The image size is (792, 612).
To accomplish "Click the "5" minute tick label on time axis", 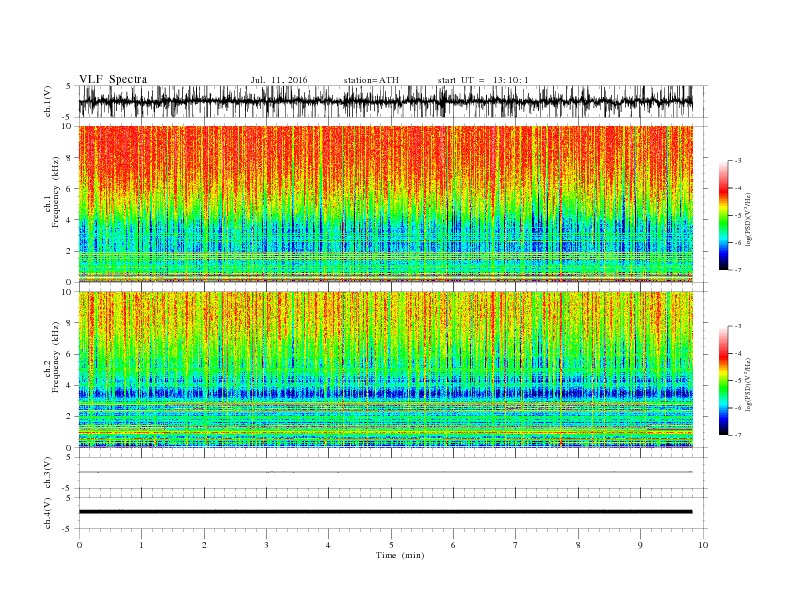I will tap(391, 545).
